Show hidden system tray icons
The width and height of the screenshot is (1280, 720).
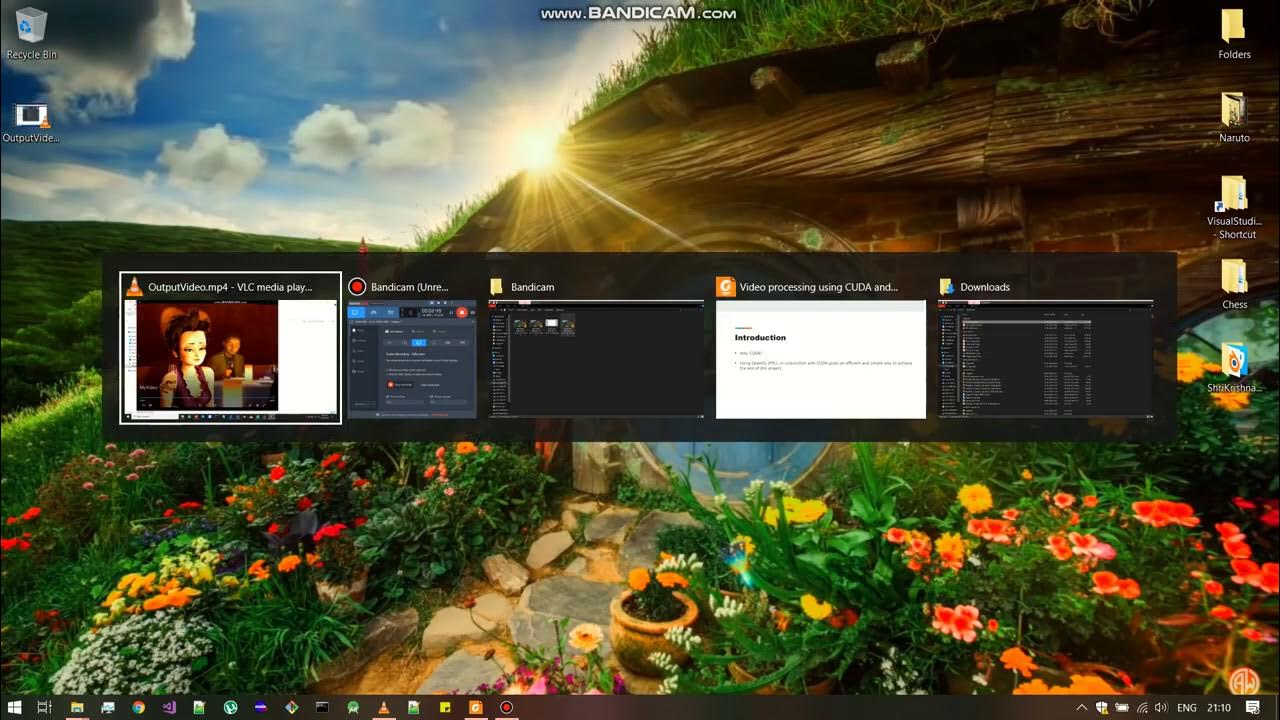(1081, 707)
